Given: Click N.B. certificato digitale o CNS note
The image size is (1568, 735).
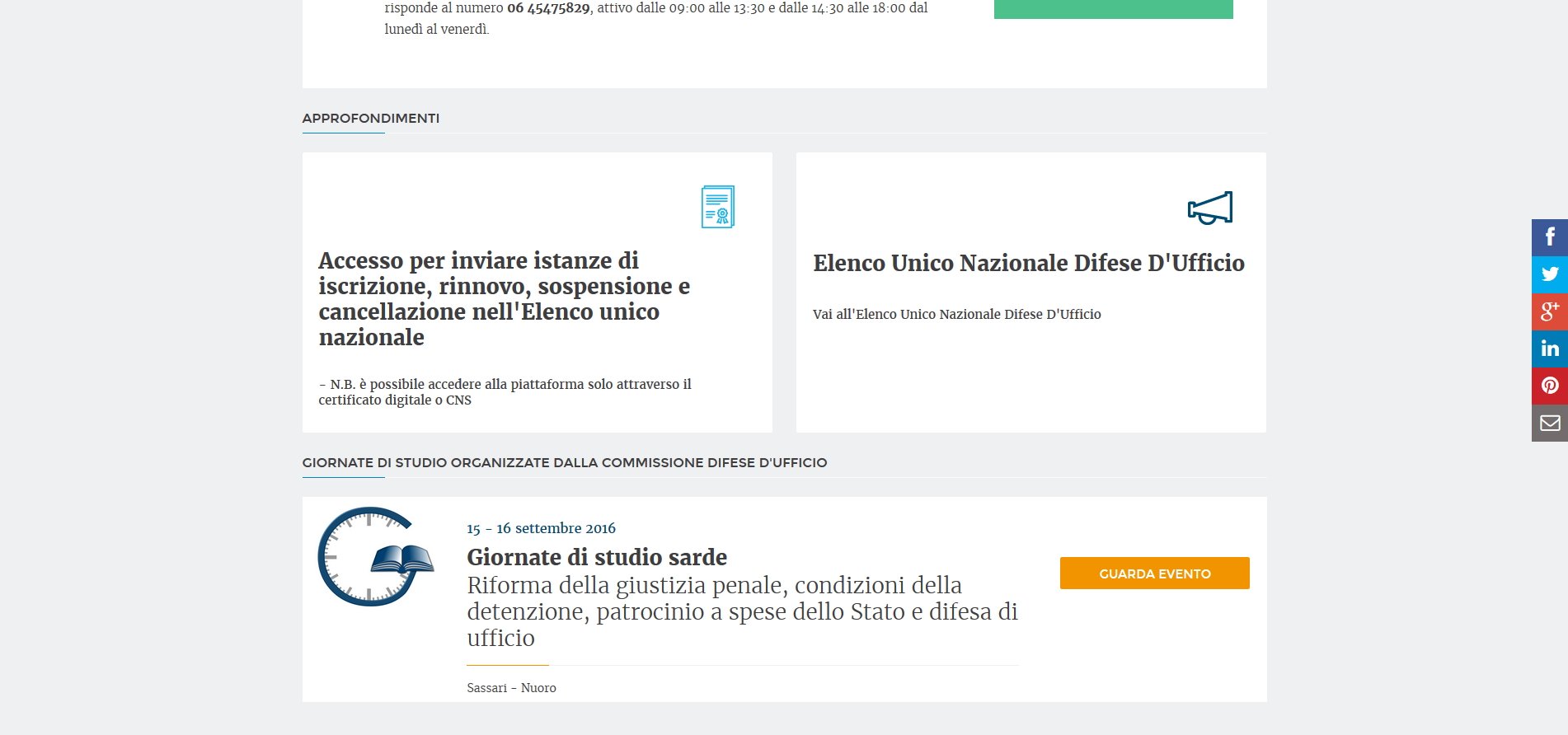Looking at the screenshot, I should (505, 392).
